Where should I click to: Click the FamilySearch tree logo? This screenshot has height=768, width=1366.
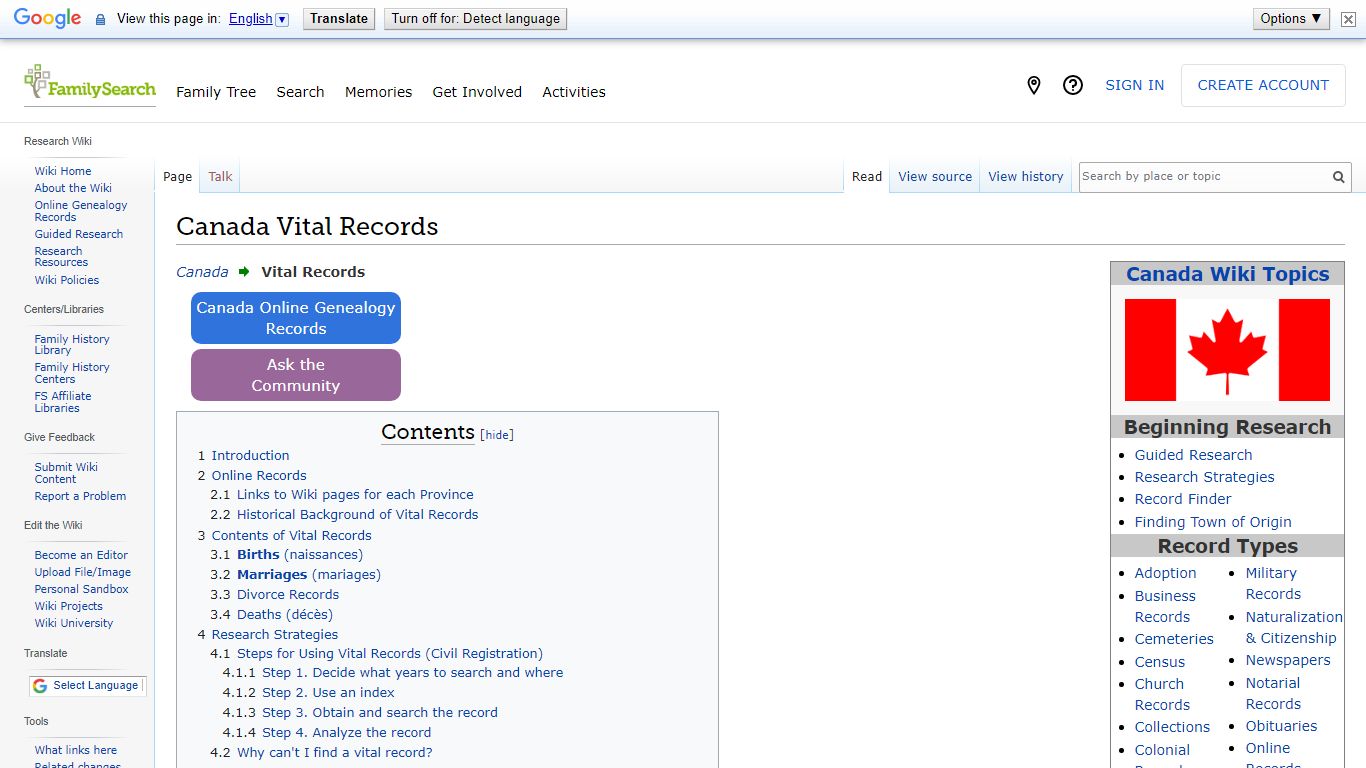[x=90, y=84]
